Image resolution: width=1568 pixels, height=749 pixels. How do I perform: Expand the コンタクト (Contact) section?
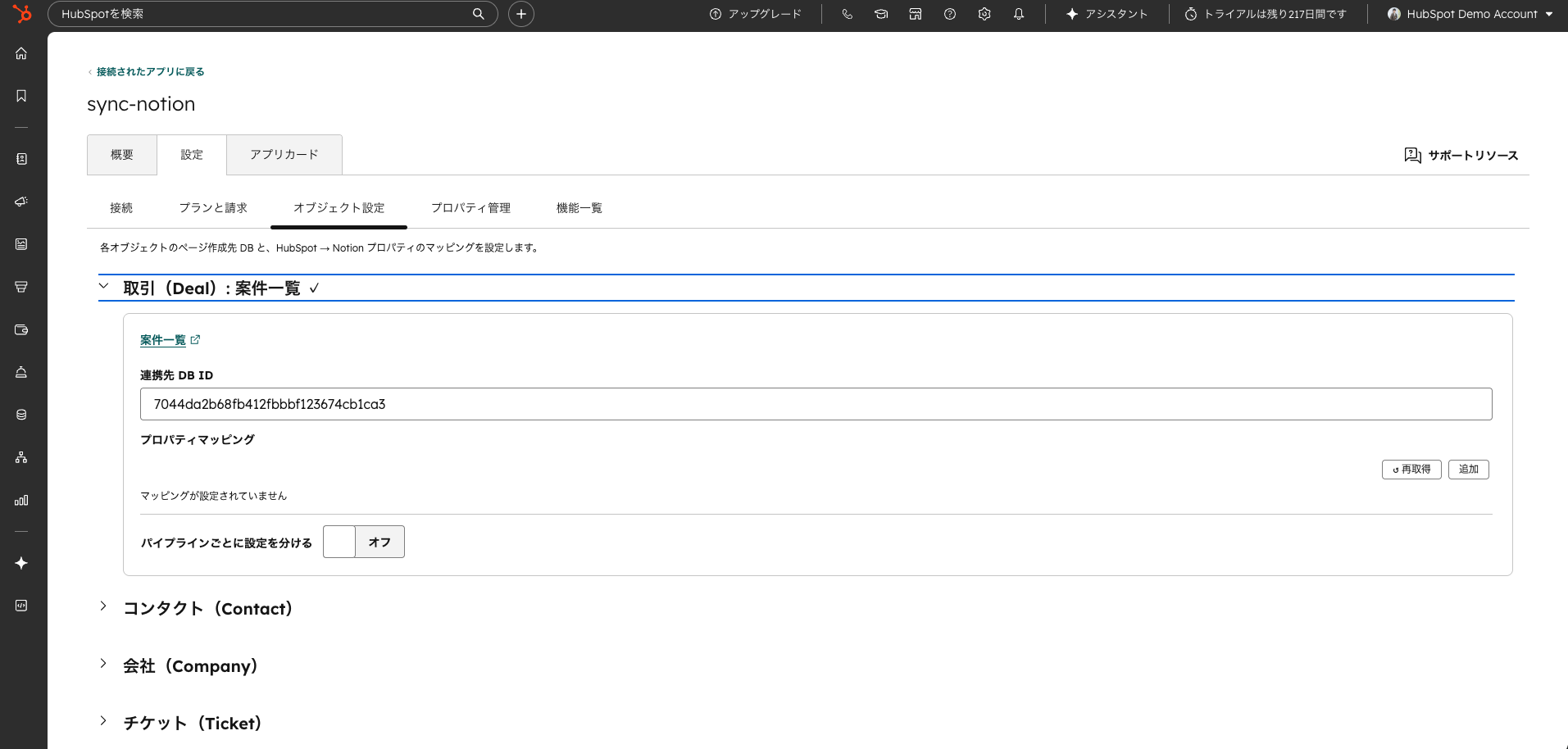[103, 606]
